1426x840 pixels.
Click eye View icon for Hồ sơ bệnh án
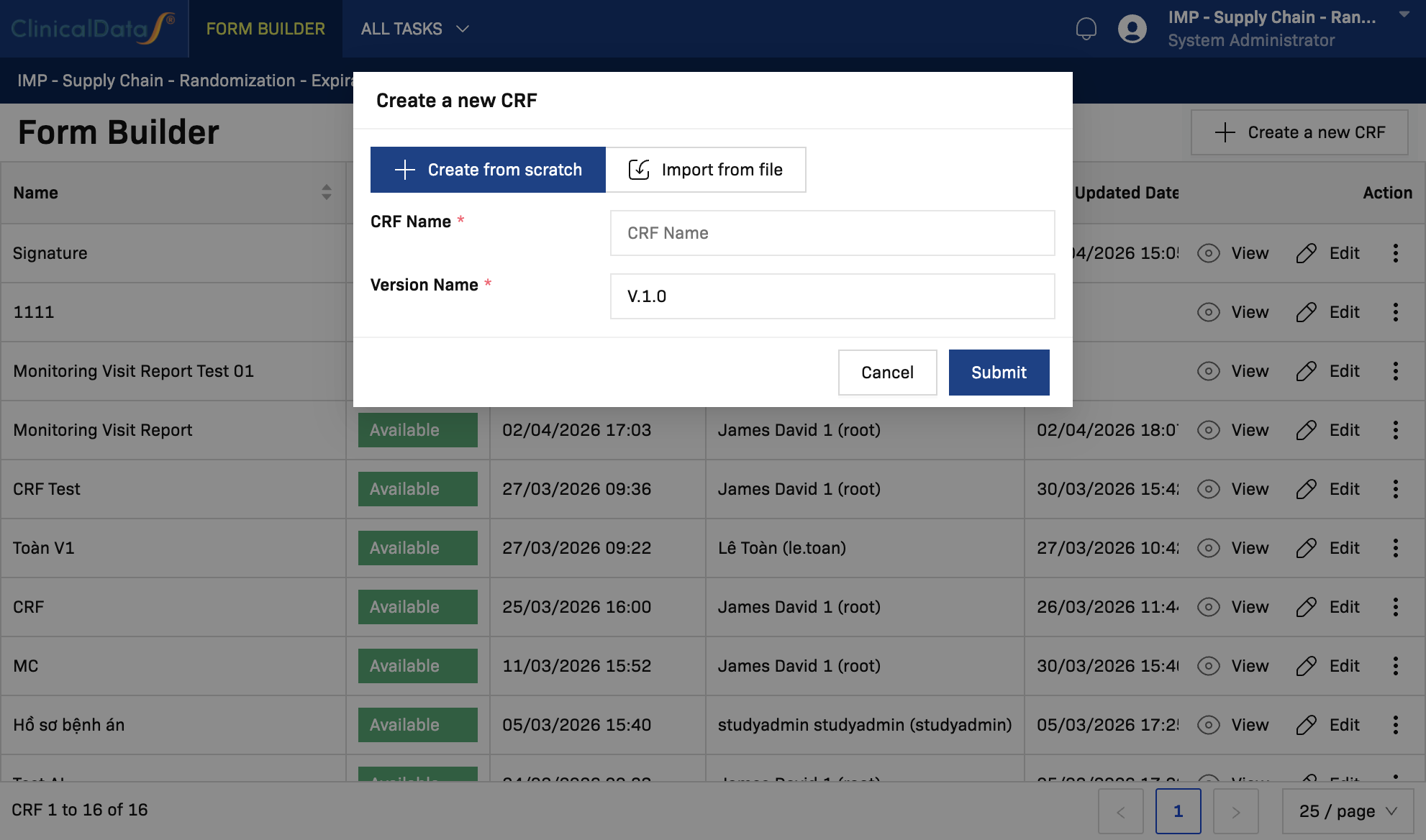pyautogui.click(x=1208, y=725)
